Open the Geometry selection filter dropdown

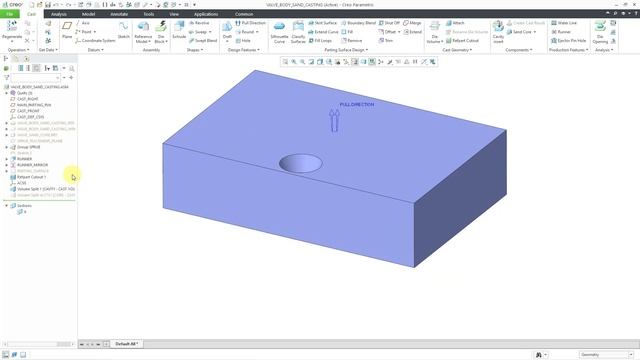click(x=606, y=355)
